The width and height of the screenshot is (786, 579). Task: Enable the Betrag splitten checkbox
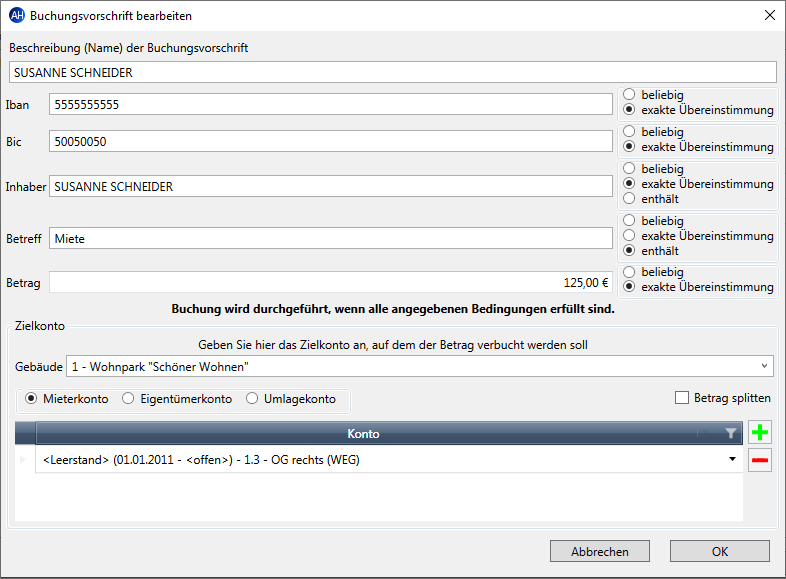[x=682, y=398]
